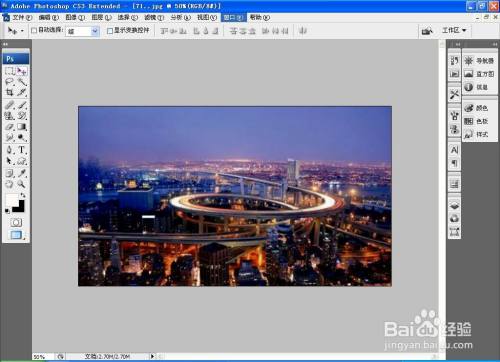This screenshot has width=500, height=362.
Task: Open the Character panel icon
Action: point(454,150)
